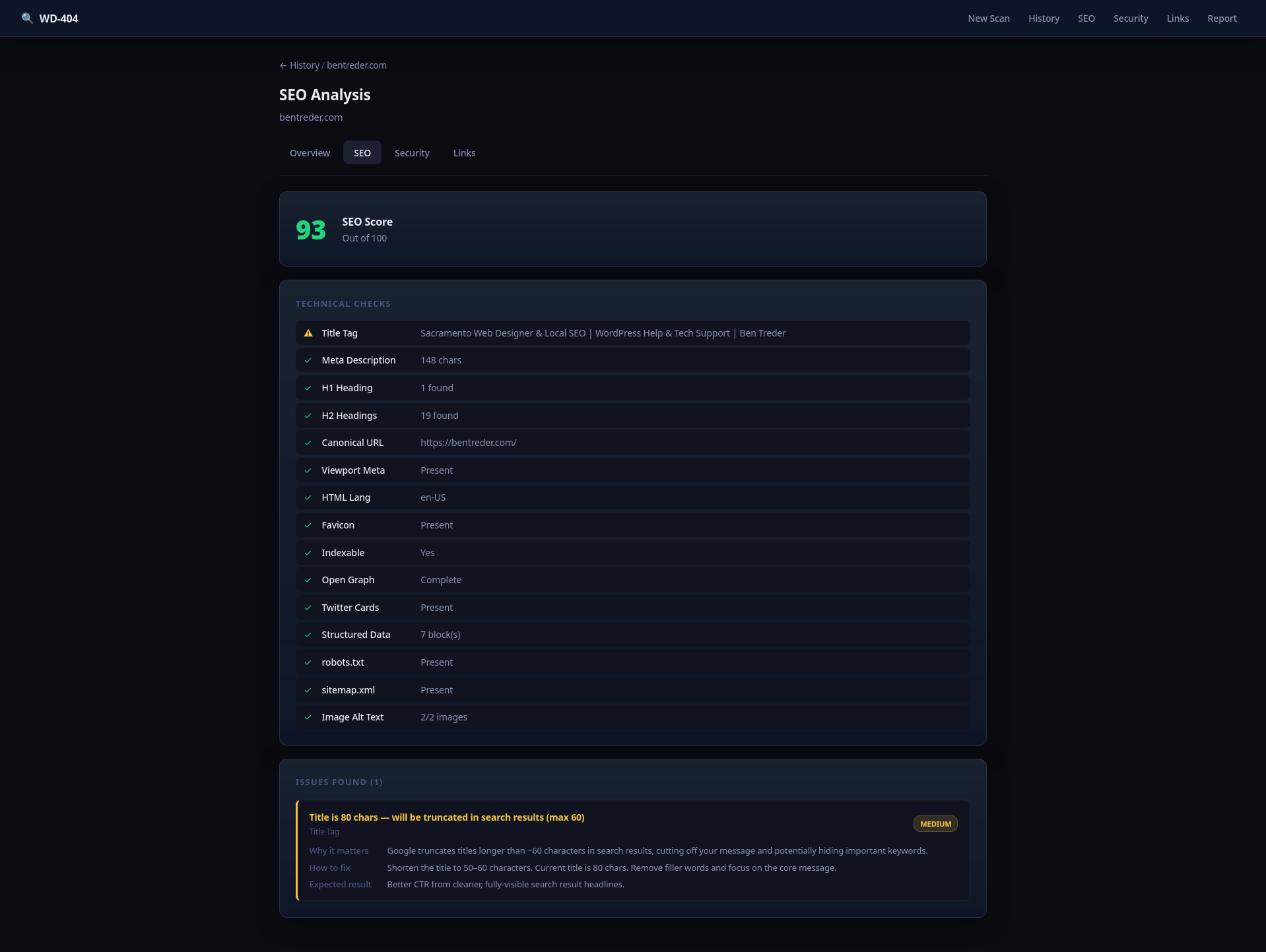Click the '1 found' H1 value
This screenshot has width=1266, height=952.
[x=437, y=388]
